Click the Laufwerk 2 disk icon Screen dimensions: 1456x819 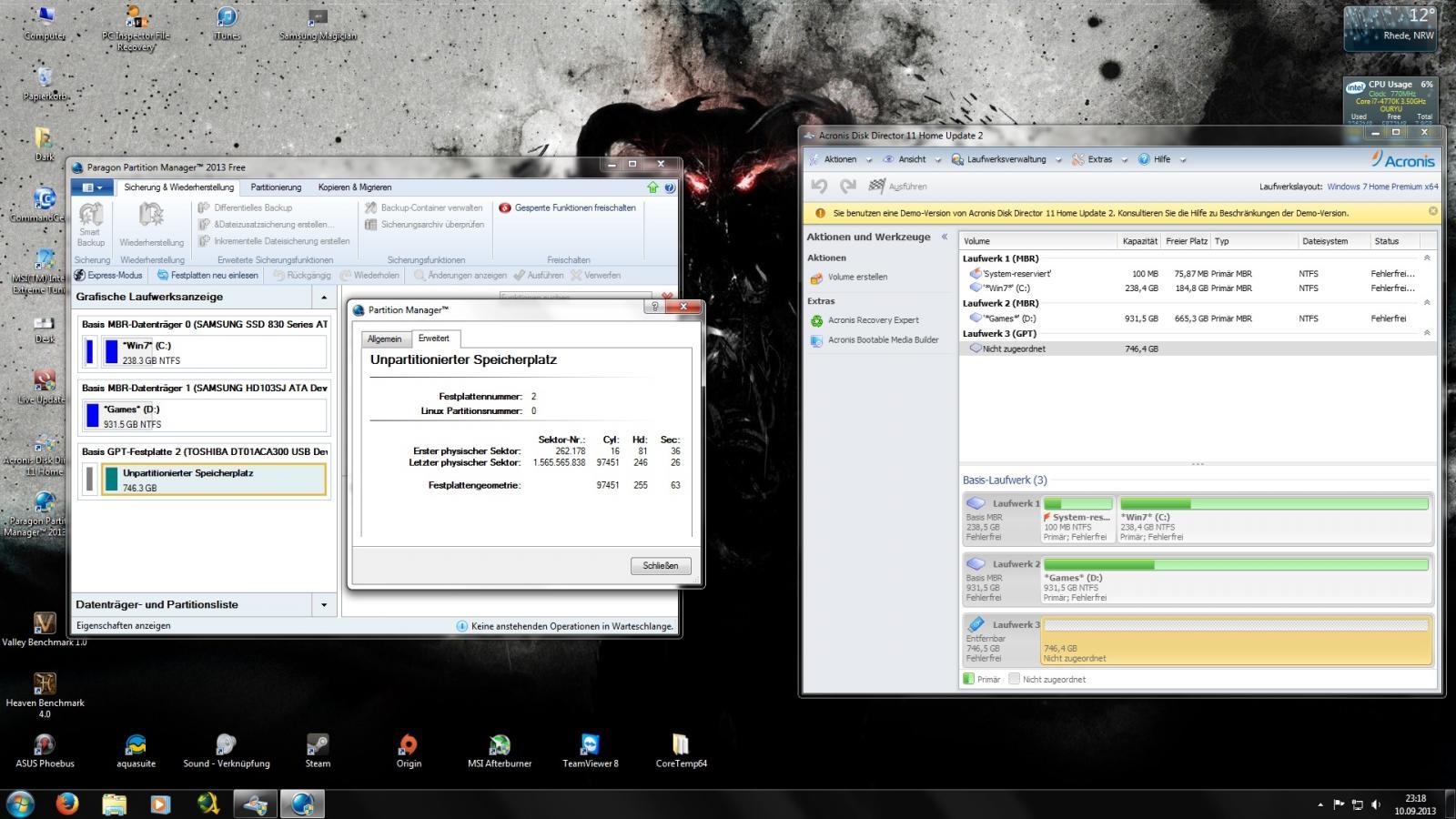pos(976,564)
